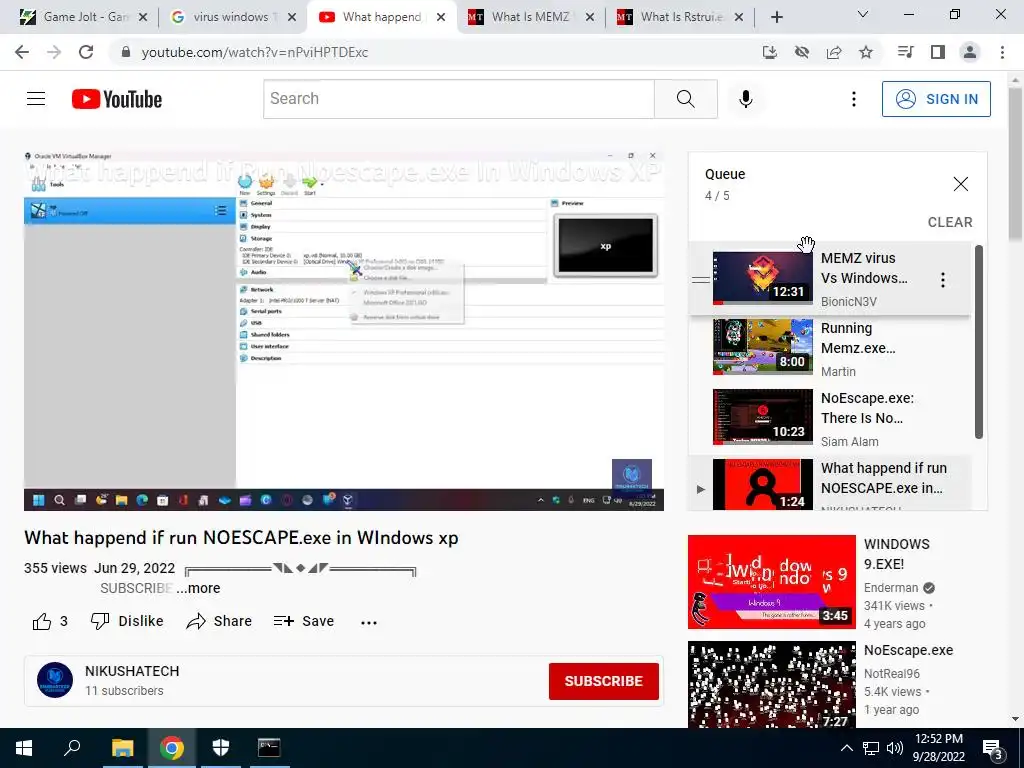
Task: Open the YouTube hamburger guide menu
Action: (36, 99)
